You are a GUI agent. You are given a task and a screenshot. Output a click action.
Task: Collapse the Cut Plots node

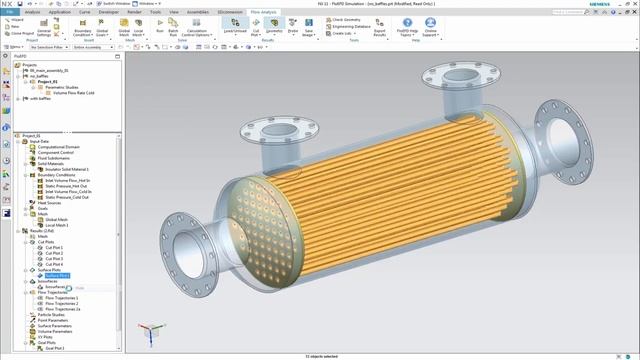25,242
